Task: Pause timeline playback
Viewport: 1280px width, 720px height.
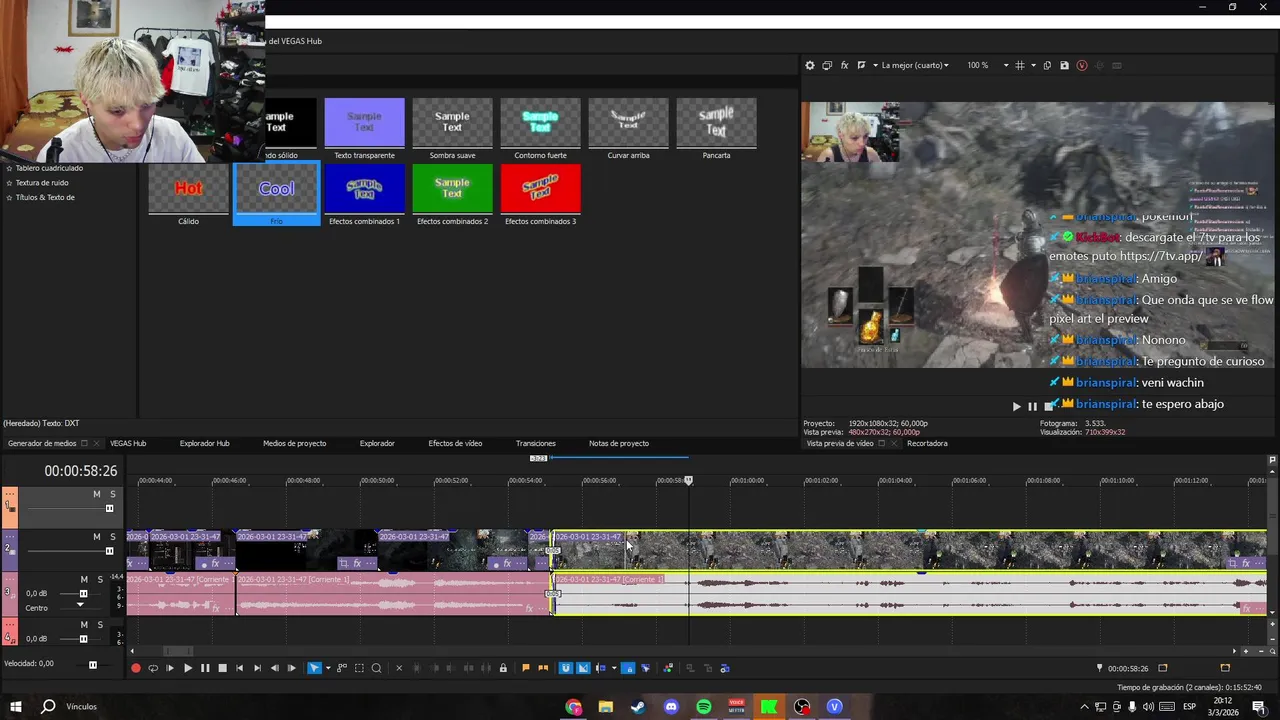Action: pyautogui.click(x=205, y=668)
